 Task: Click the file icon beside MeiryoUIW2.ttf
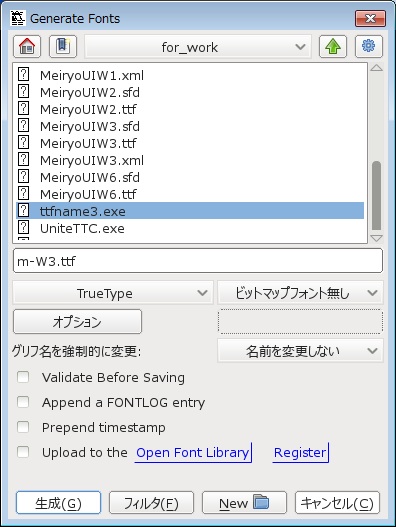23,108
